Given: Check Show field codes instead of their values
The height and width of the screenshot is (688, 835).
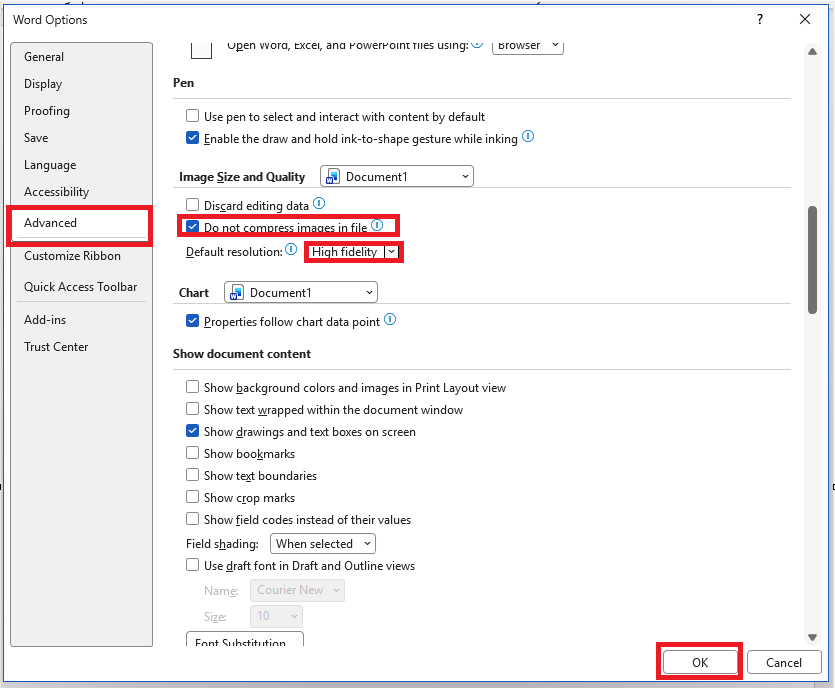Looking at the screenshot, I should point(192,519).
